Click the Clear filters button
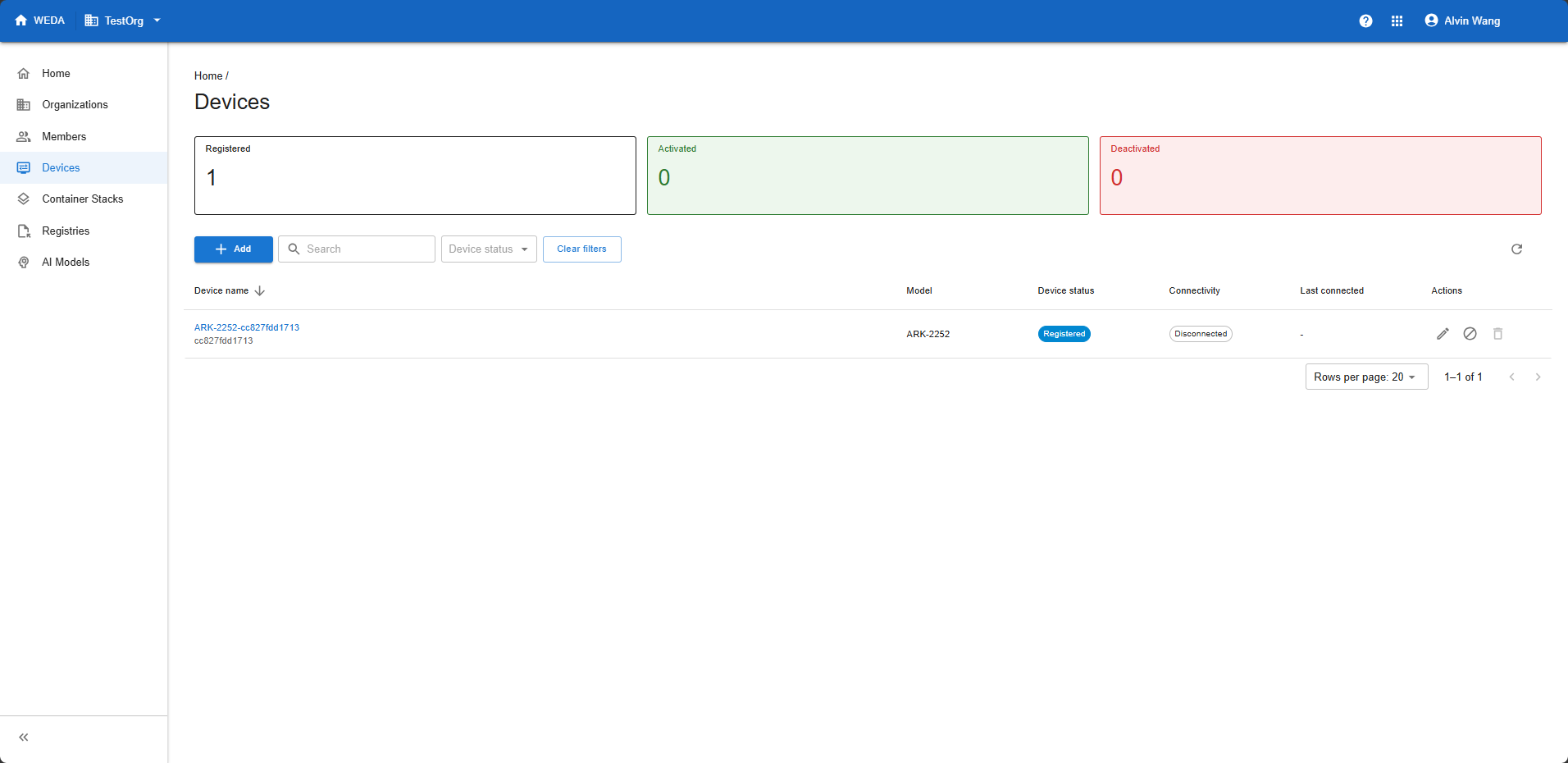1568x763 pixels. coord(582,249)
